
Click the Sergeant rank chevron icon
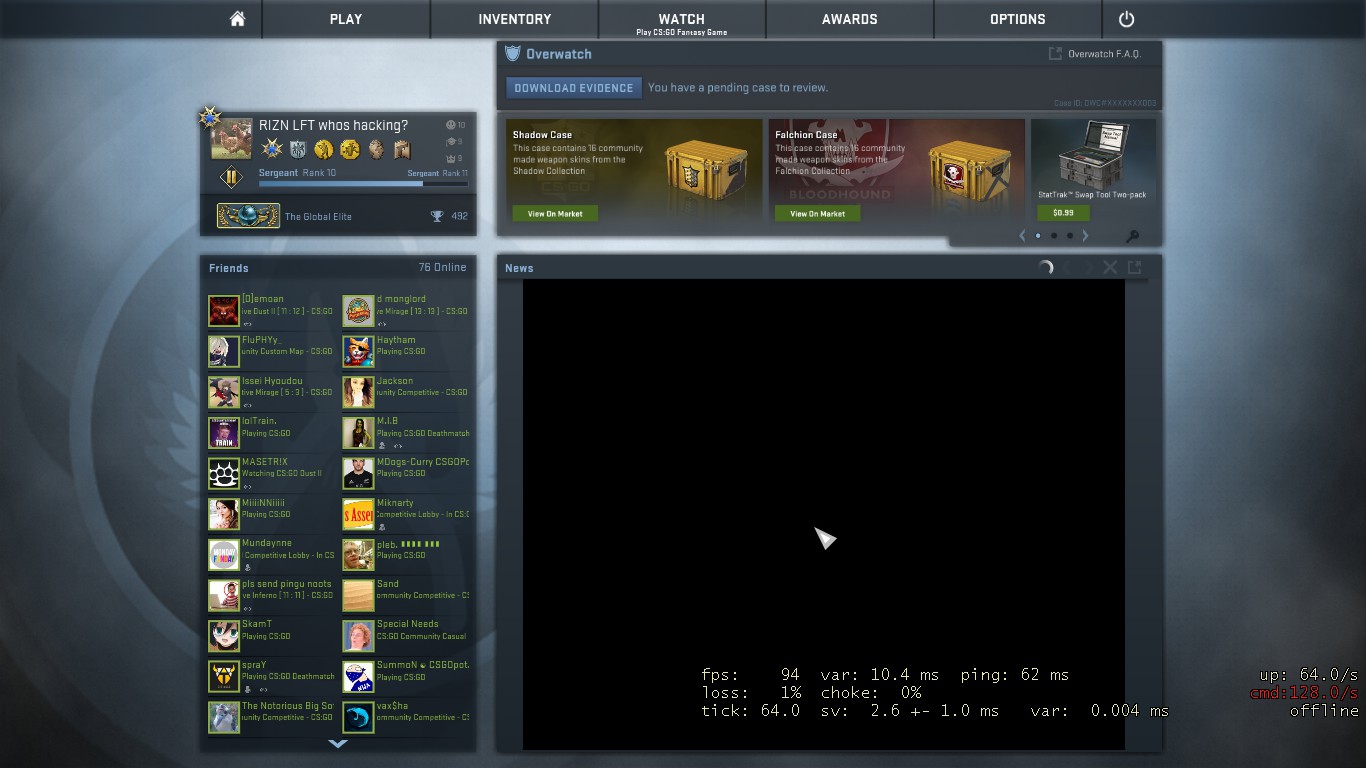coord(231,178)
